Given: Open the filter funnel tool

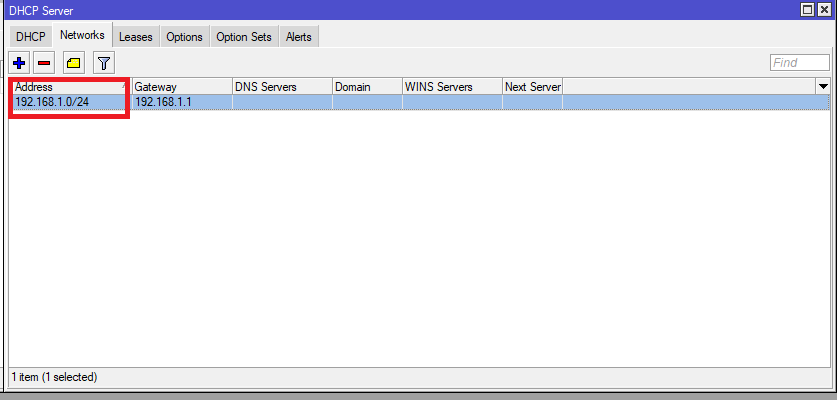Looking at the screenshot, I should [x=104, y=64].
